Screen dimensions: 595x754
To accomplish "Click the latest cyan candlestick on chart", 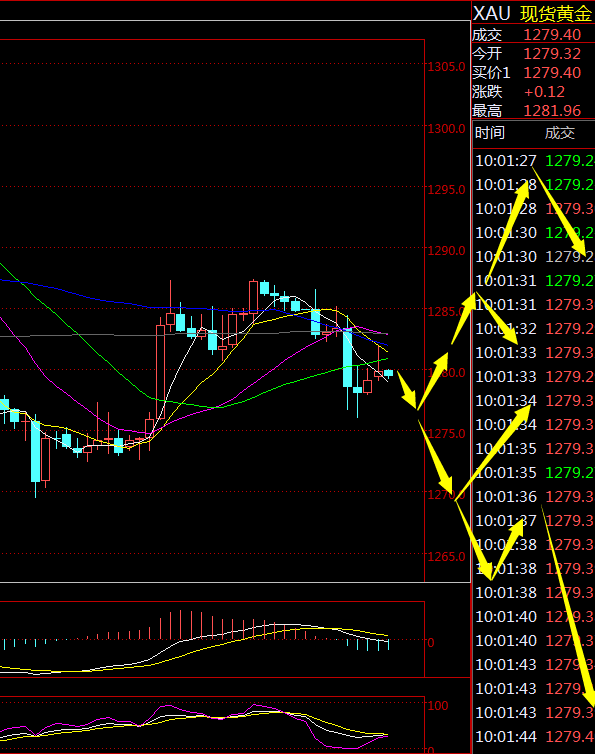I will (x=388, y=373).
